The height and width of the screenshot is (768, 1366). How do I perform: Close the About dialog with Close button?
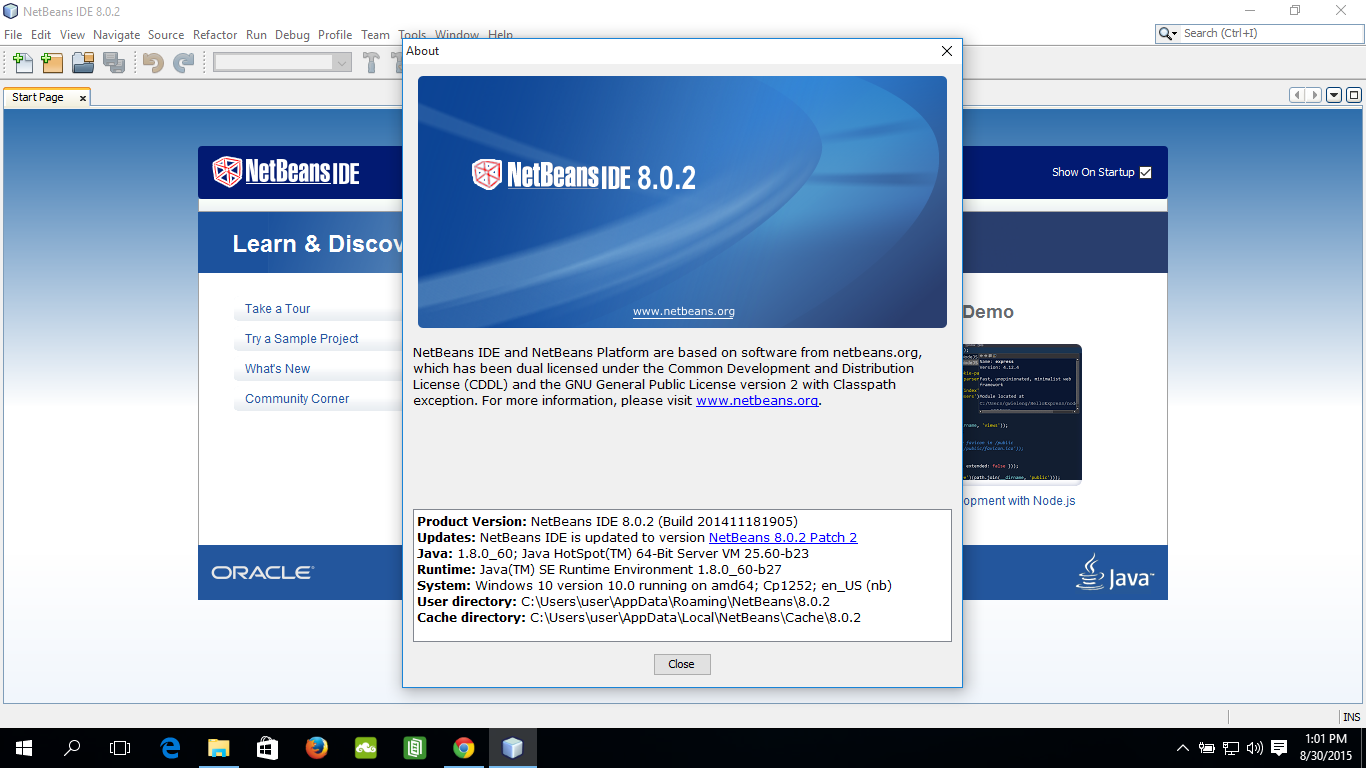coord(682,664)
